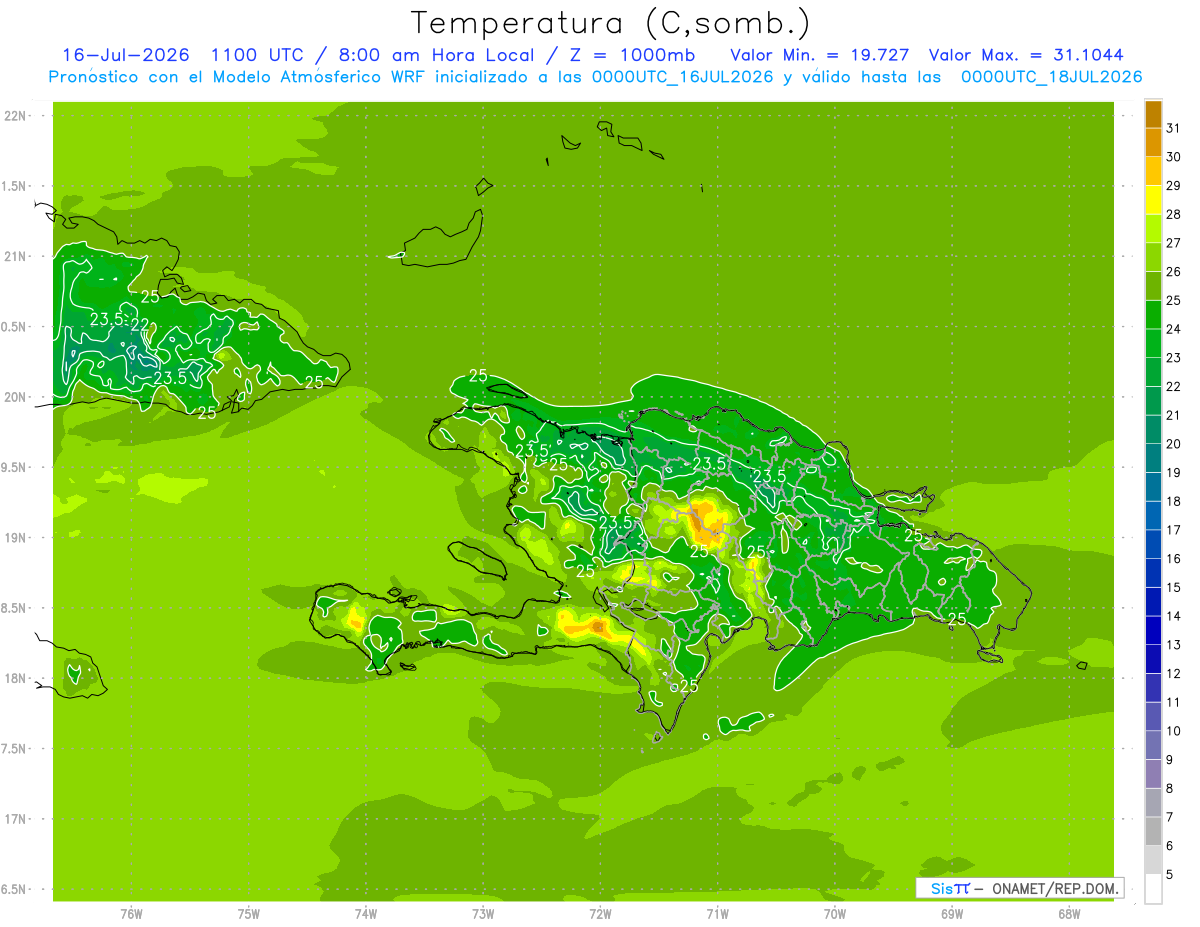Click the "5" colorbar legend label
The width and height of the screenshot is (1200, 927).
point(1170,875)
